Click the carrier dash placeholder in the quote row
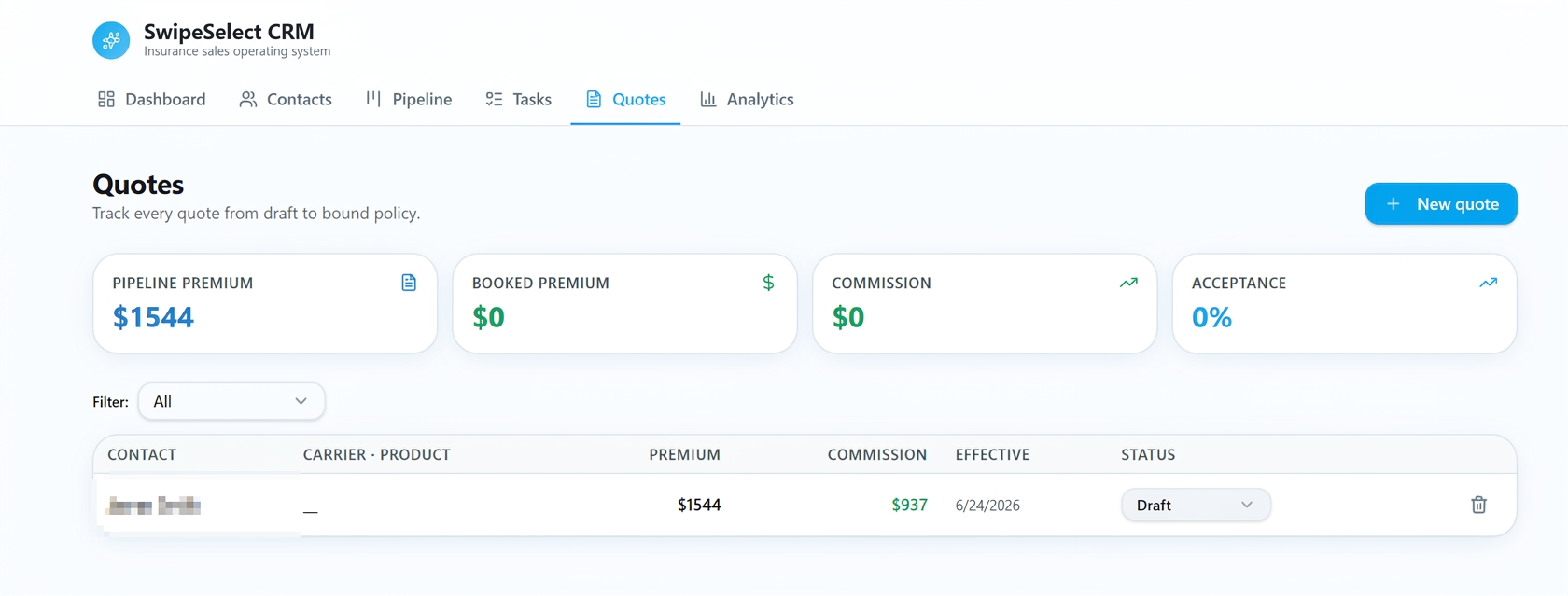This screenshot has height=596, width=1568. (310, 511)
